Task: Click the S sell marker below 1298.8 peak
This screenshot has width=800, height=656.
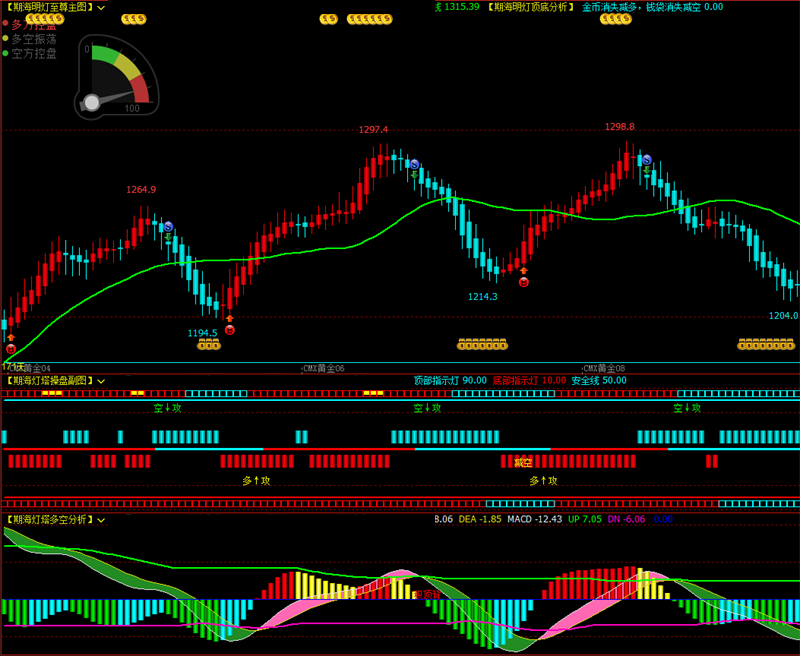Action: [647, 160]
